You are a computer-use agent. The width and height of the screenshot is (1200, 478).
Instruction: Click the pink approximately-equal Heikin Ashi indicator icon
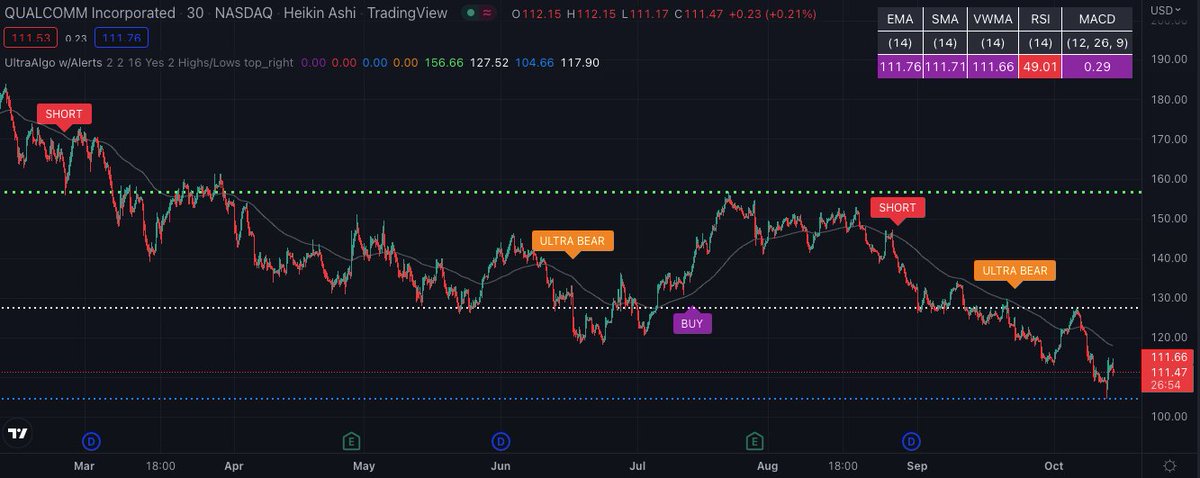pos(487,14)
